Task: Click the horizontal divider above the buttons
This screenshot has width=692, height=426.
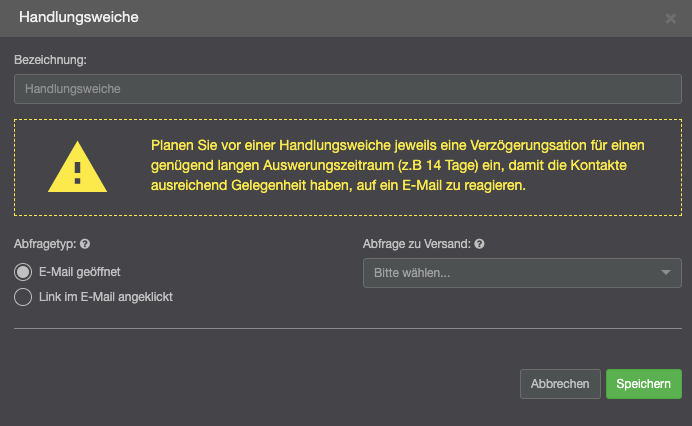Action: coord(347,328)
